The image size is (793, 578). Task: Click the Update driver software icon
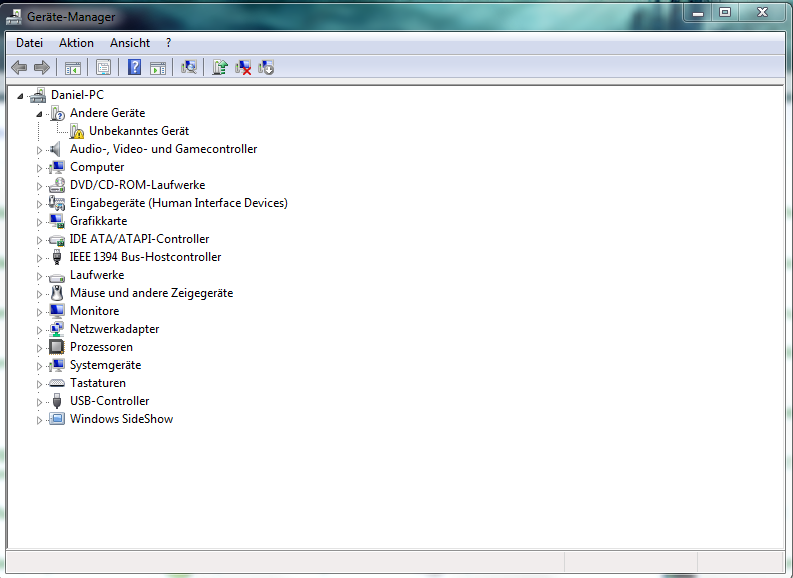220,67
